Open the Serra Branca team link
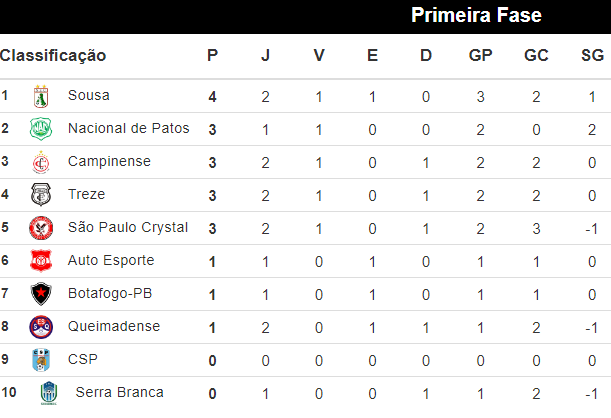This screenshot has width=611, height=418. 119,393
